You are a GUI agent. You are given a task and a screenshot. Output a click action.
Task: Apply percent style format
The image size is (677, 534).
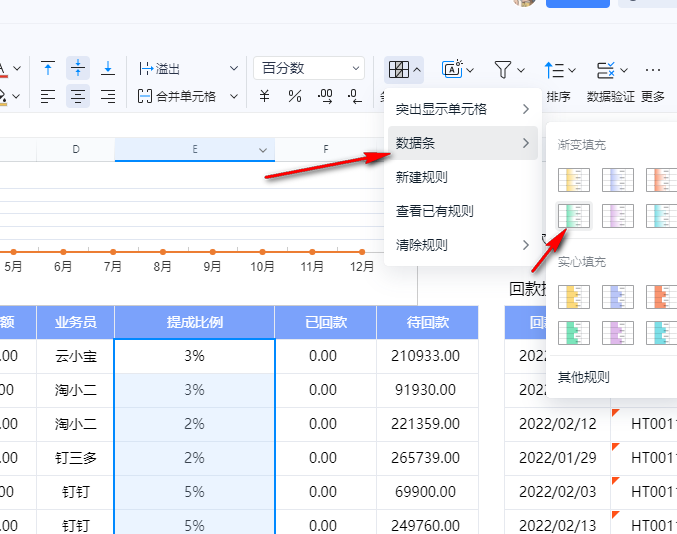point(295,96)
